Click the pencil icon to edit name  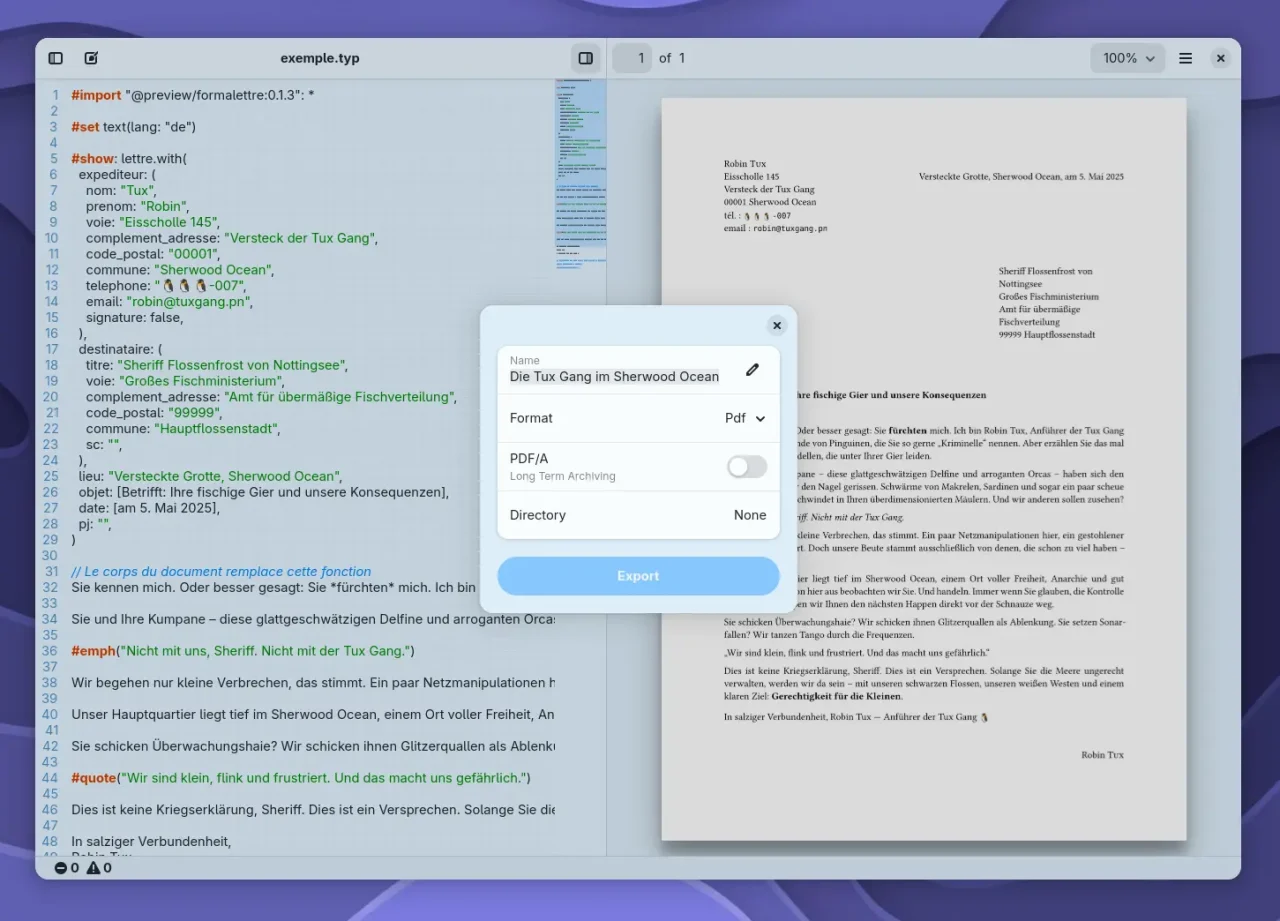point(752,370)
